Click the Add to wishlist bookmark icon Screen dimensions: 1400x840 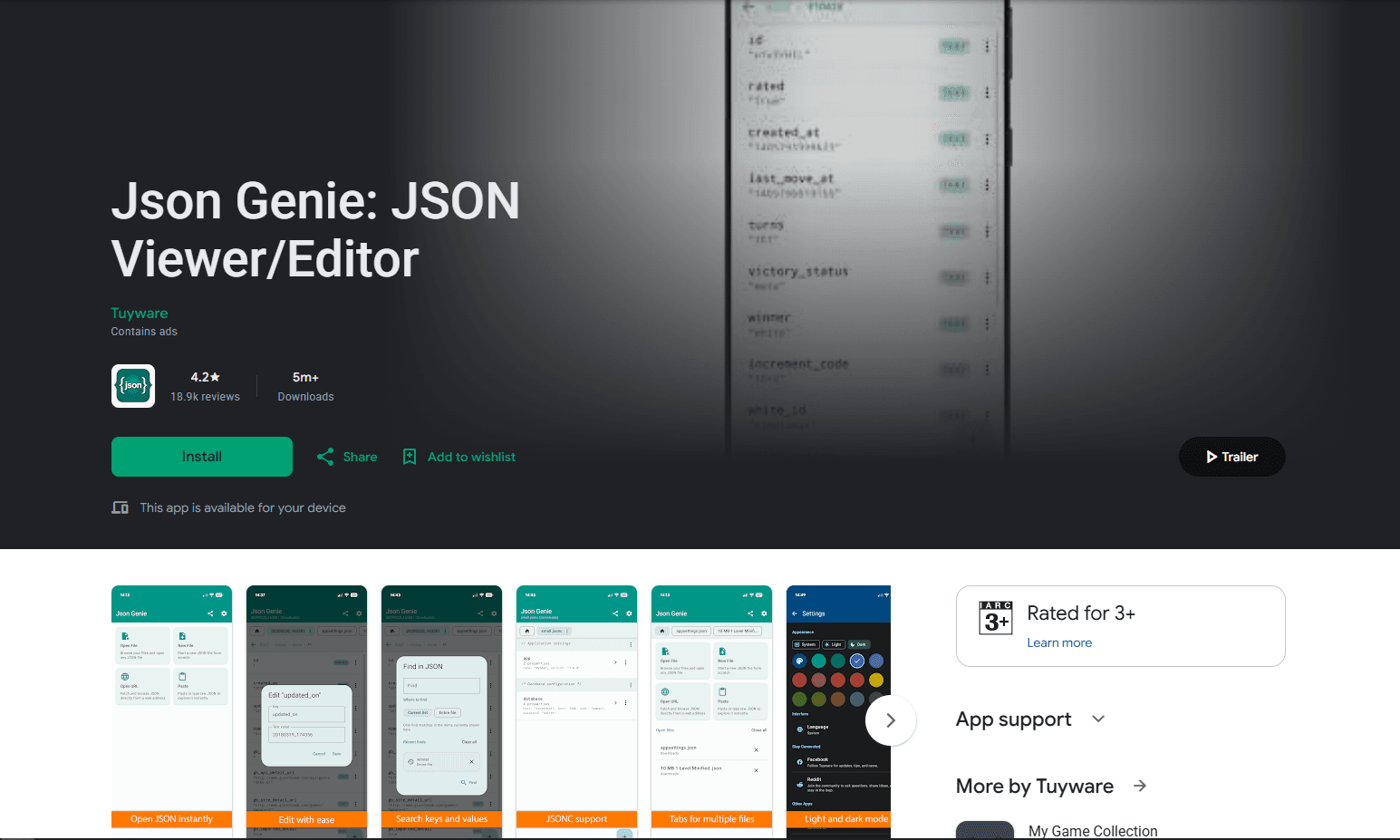tap(410, 457)
